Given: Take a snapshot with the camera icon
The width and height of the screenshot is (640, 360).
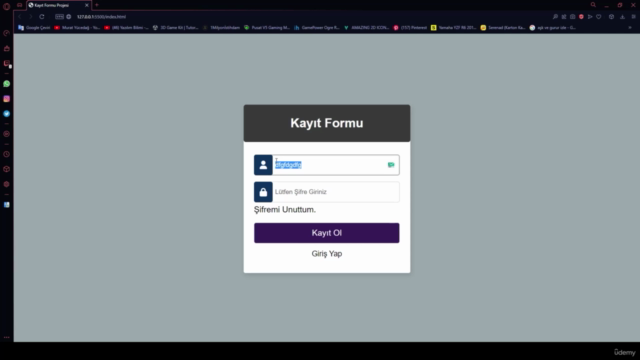Looking at the screenshot, I should (573, 17).
